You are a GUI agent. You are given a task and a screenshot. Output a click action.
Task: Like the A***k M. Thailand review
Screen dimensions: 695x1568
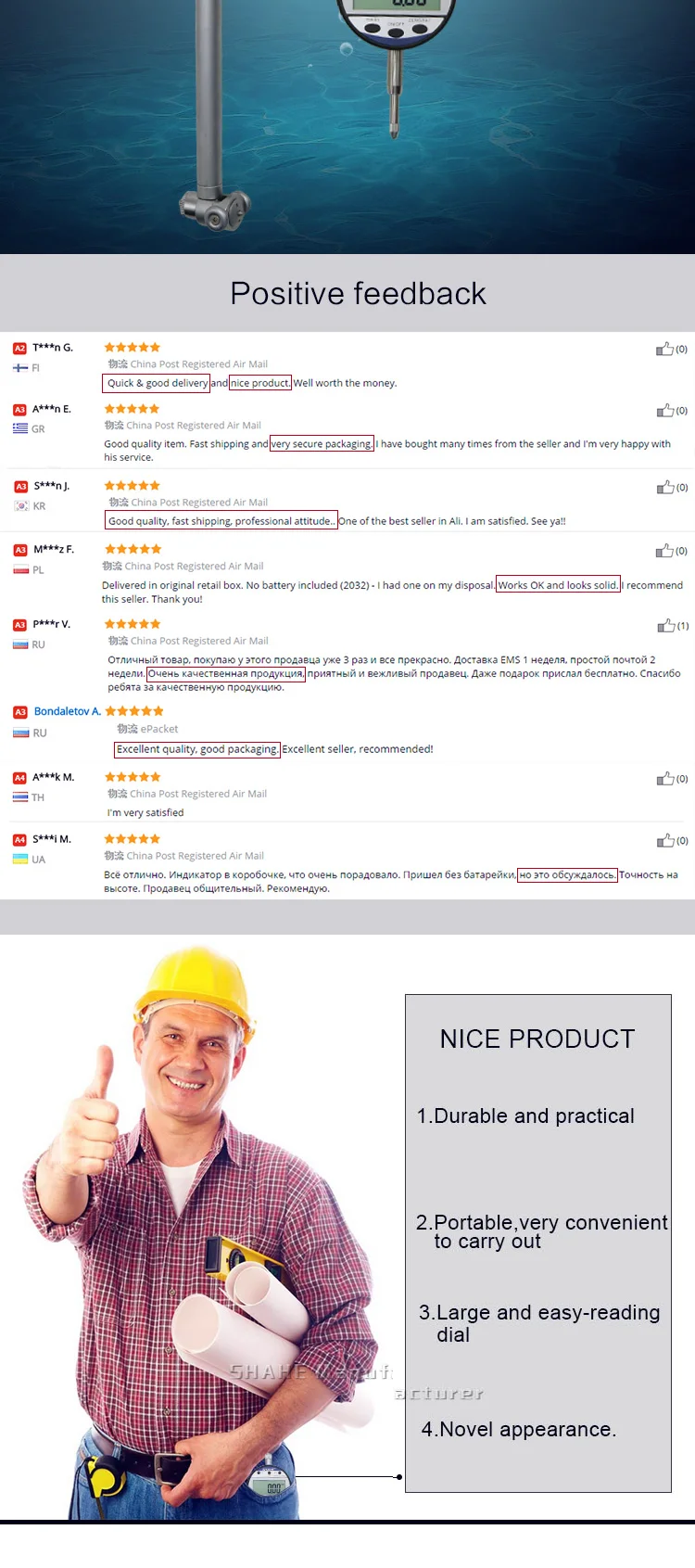tap(665, 779)
